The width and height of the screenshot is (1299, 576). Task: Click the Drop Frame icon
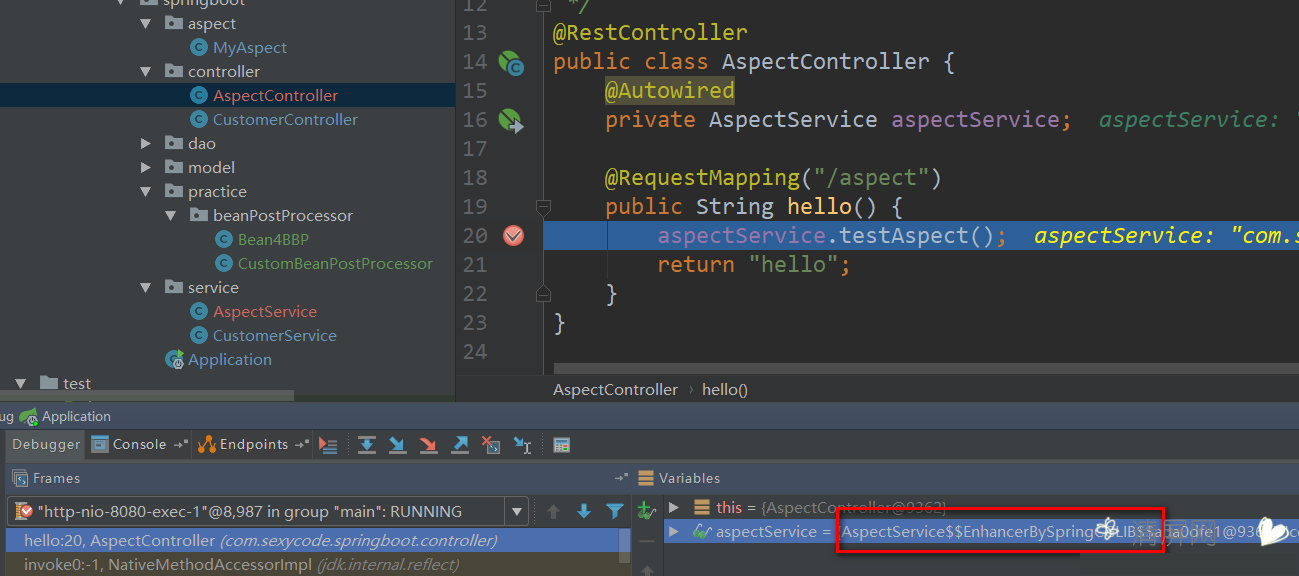(x=490, y=445)
